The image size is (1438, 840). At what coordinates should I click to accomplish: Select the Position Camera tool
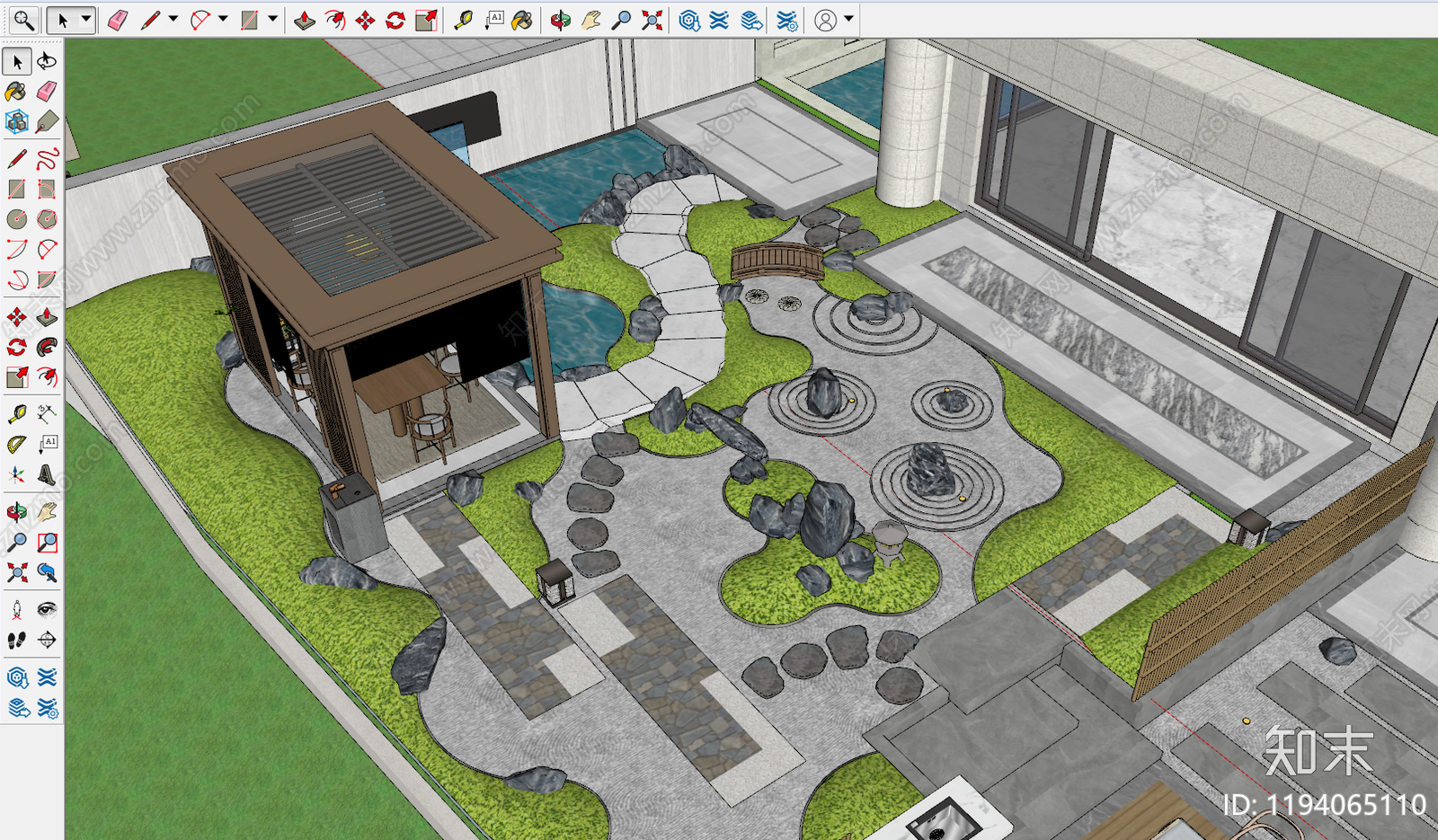coord(16,610)
